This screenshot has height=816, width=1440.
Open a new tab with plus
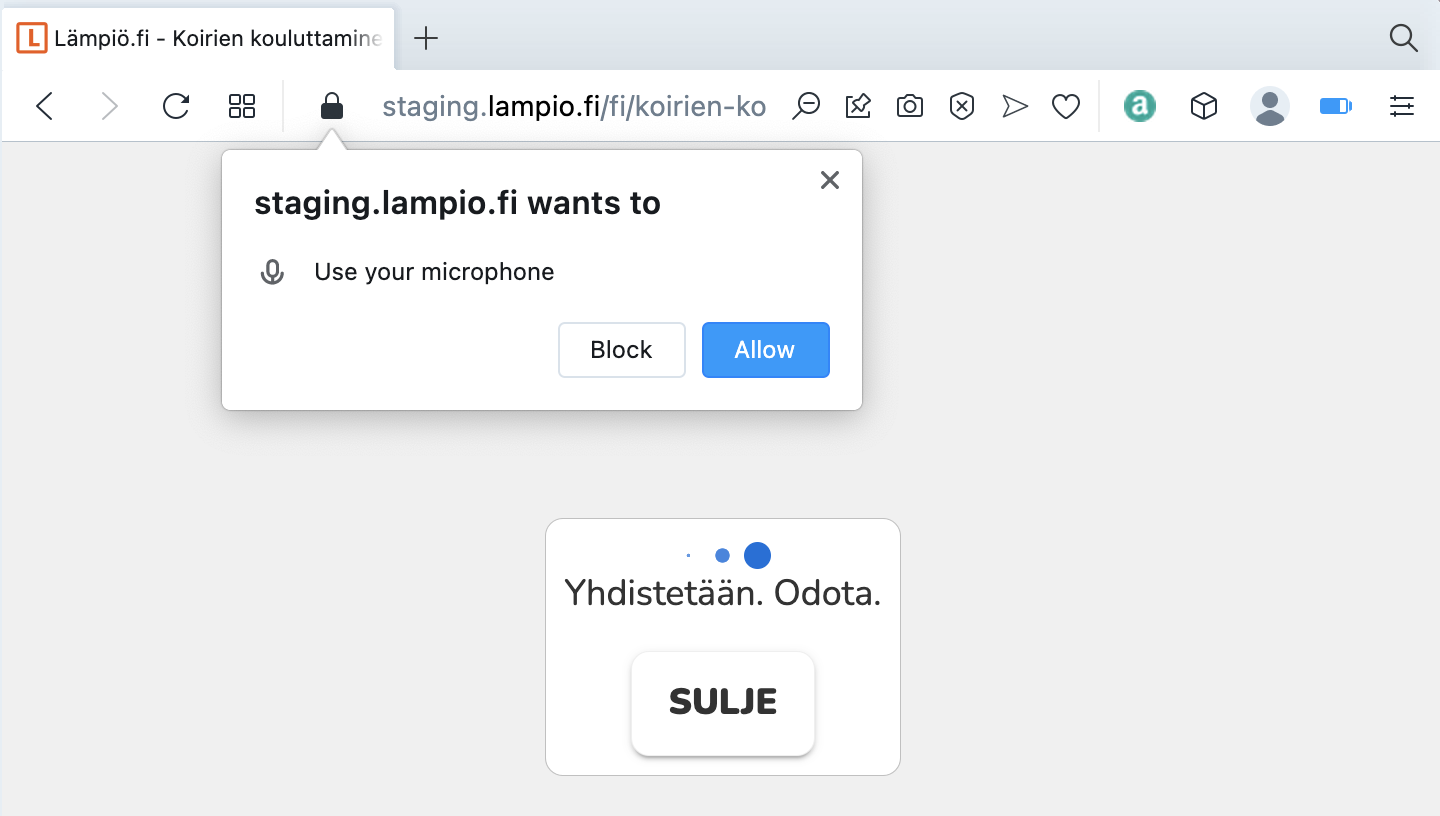(426, 38)
